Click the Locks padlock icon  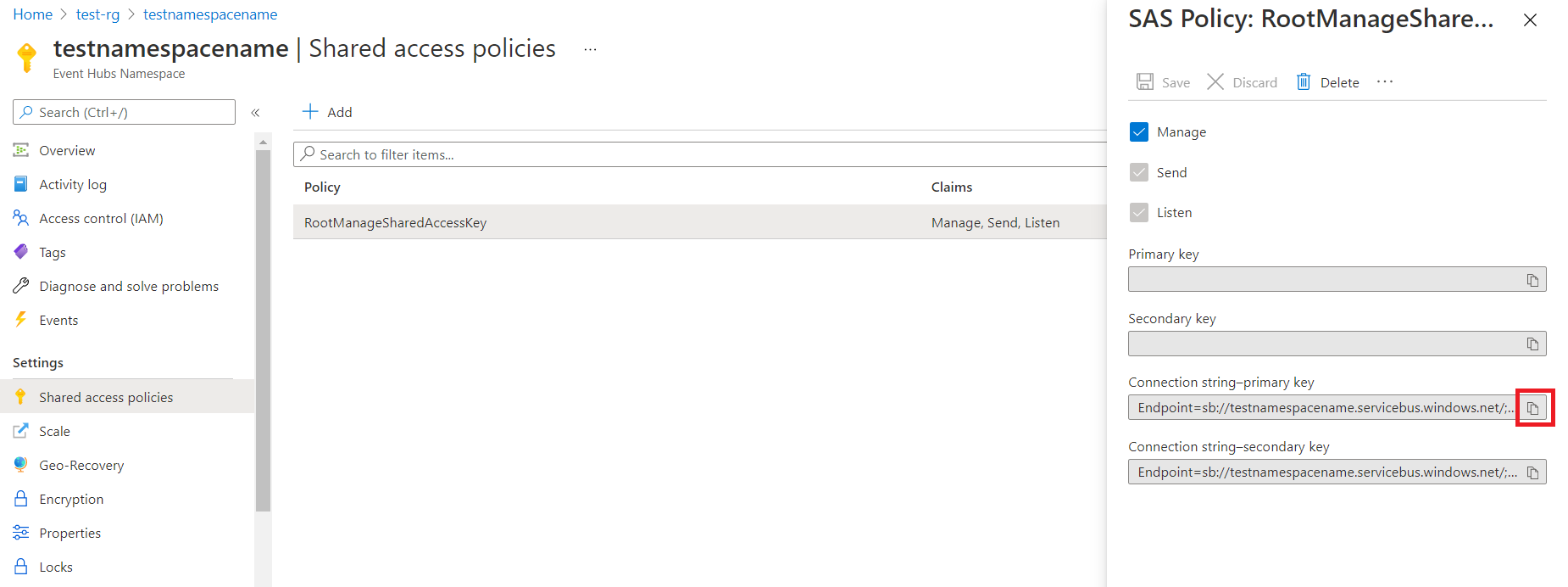point(21,566)
